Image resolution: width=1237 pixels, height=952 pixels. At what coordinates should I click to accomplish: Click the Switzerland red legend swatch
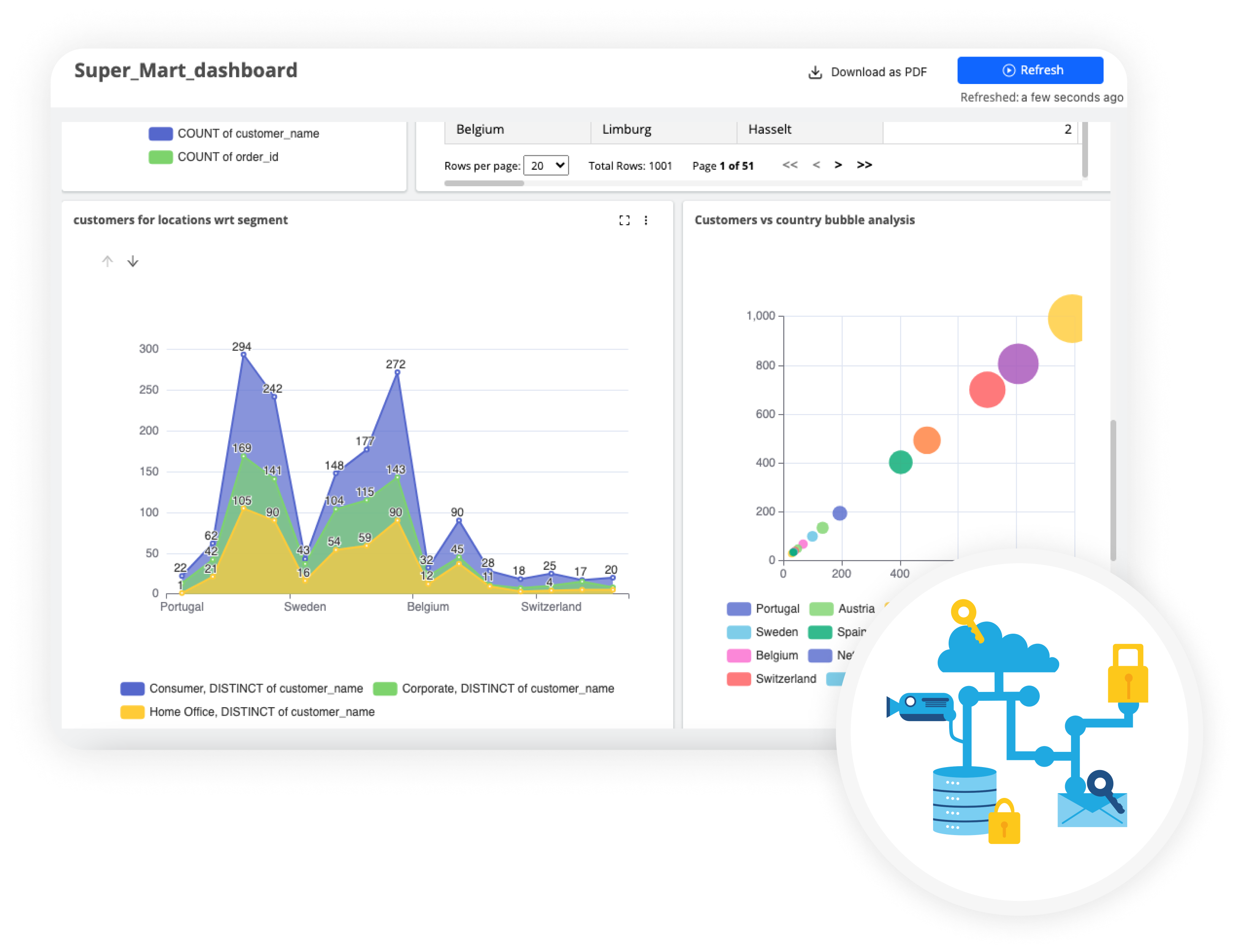point(738,678)
